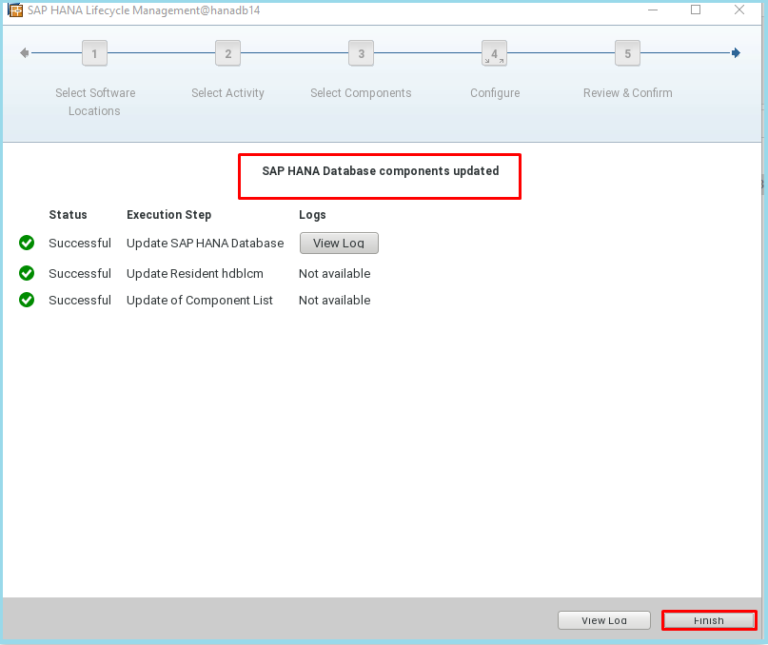Click the Configure step label
This screenshot has width=768, height=645.
[495, 93]
